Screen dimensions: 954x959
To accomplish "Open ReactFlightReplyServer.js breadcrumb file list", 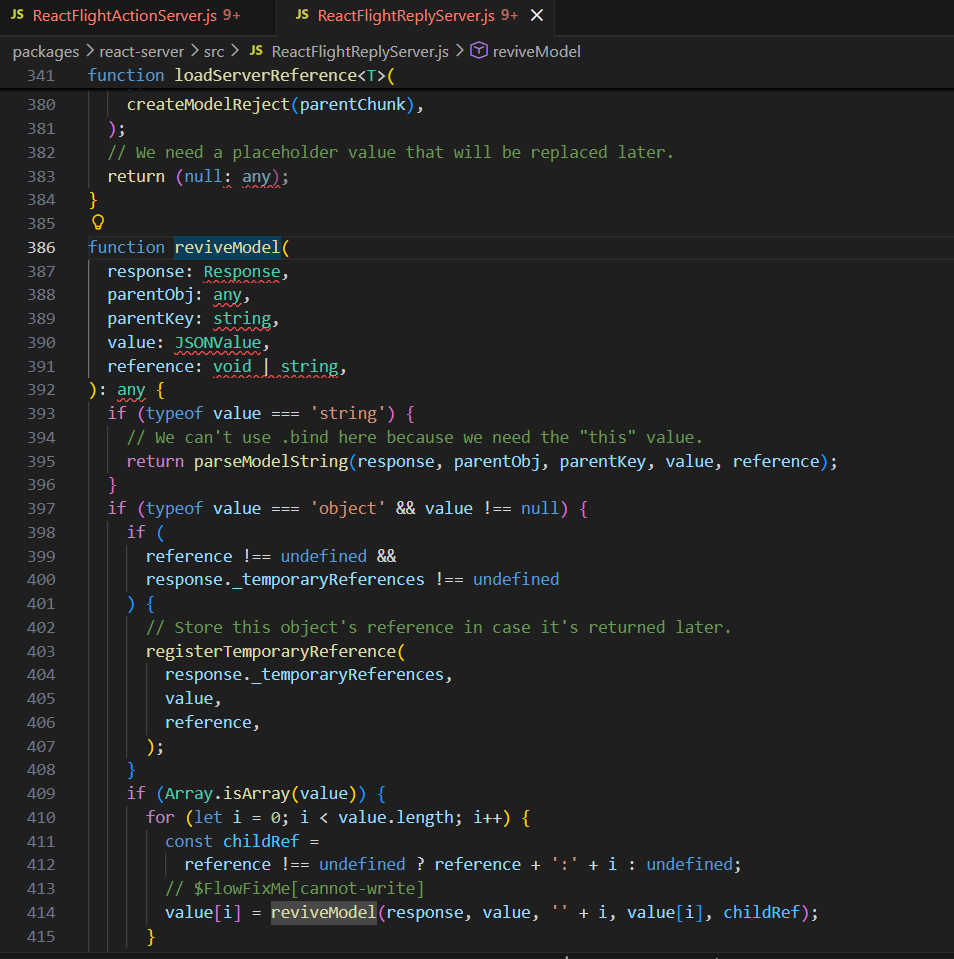I will tap(362, 51).
